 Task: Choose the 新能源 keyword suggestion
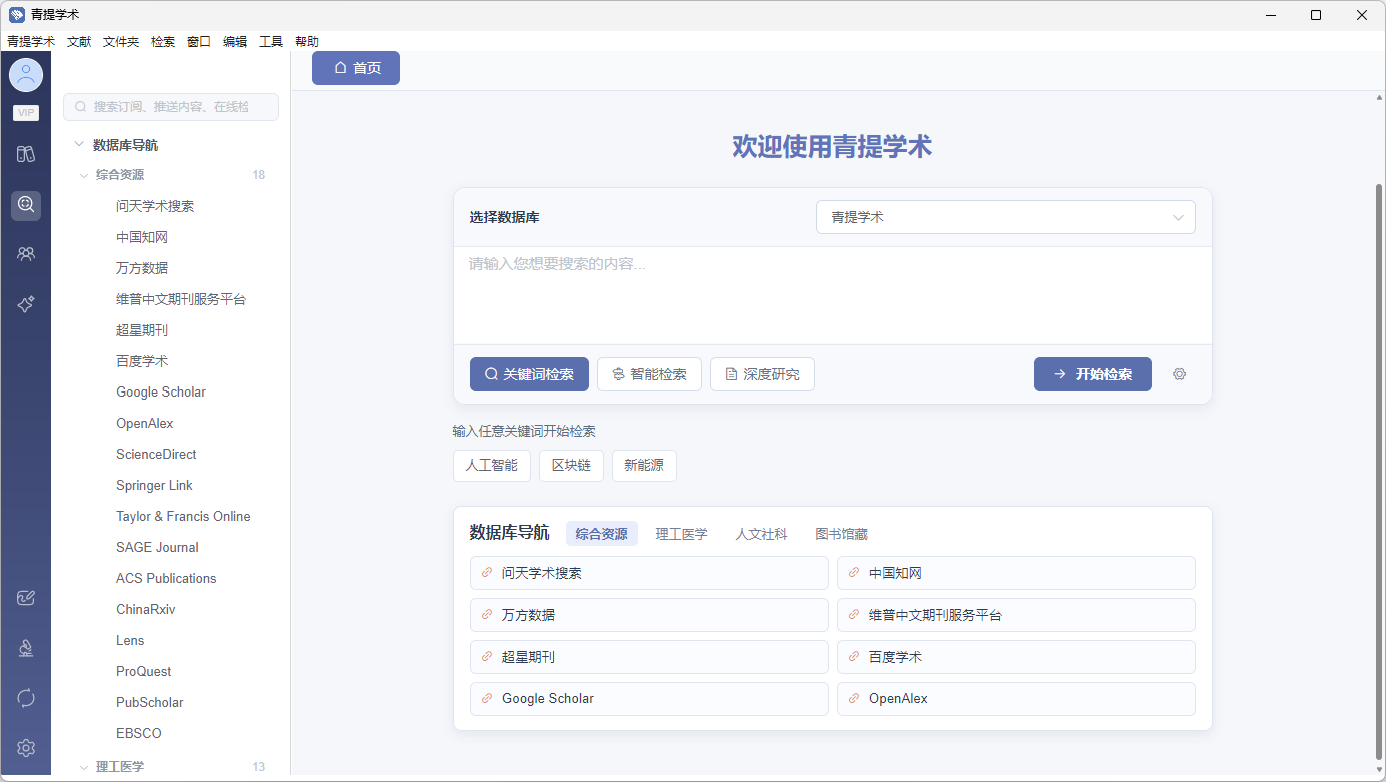pos(644,465)
